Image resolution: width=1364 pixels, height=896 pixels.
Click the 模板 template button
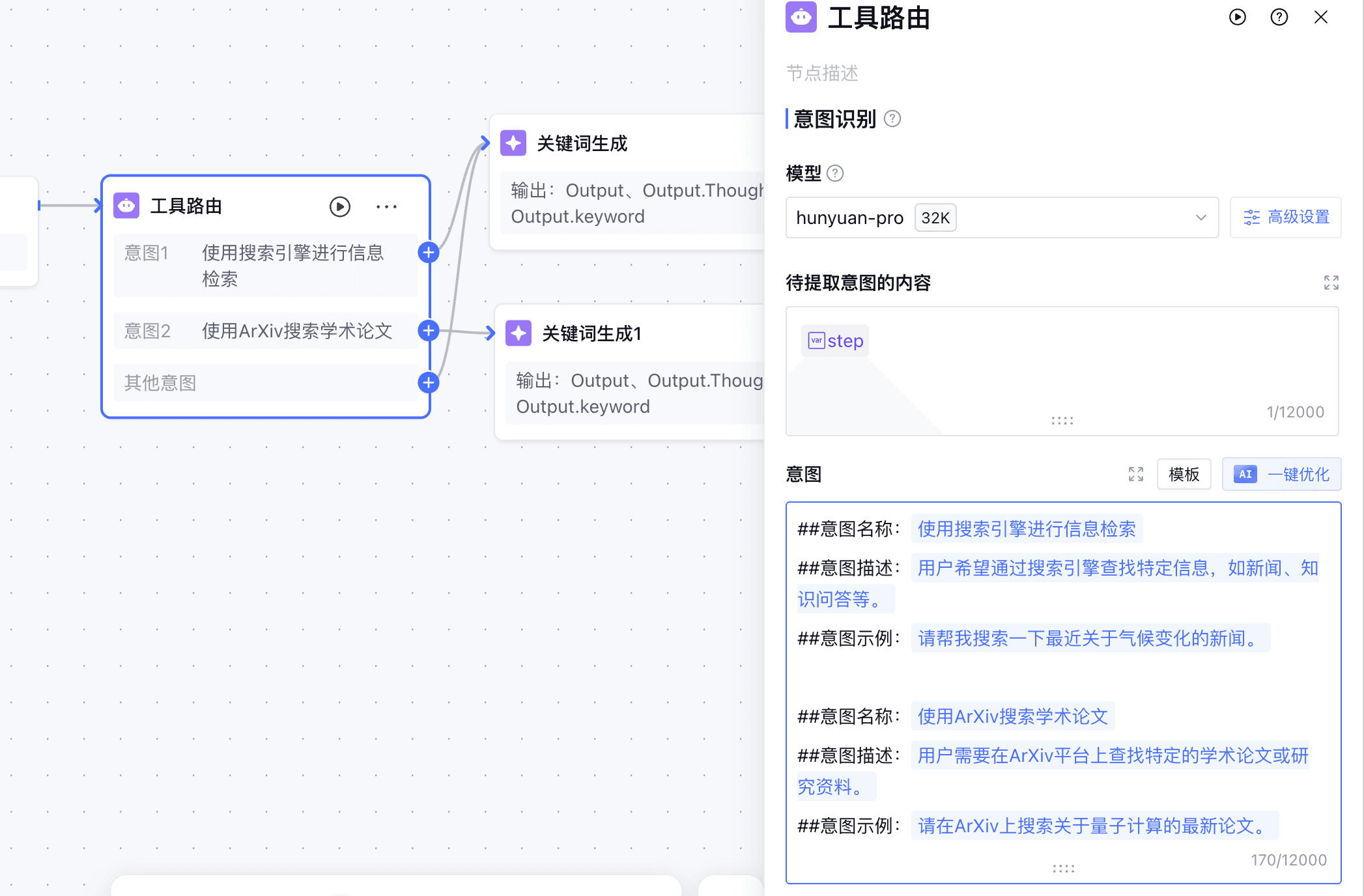pos(1184,474)
